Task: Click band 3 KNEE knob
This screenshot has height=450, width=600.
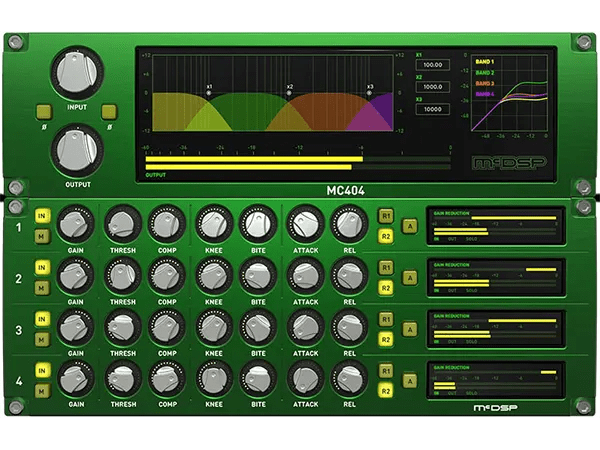Action: click(214, 328)
